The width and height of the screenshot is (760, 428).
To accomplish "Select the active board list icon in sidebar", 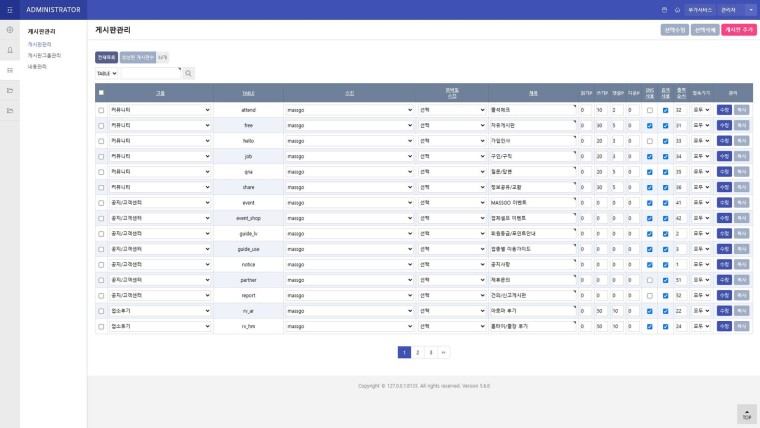I will tap(10, 70).
